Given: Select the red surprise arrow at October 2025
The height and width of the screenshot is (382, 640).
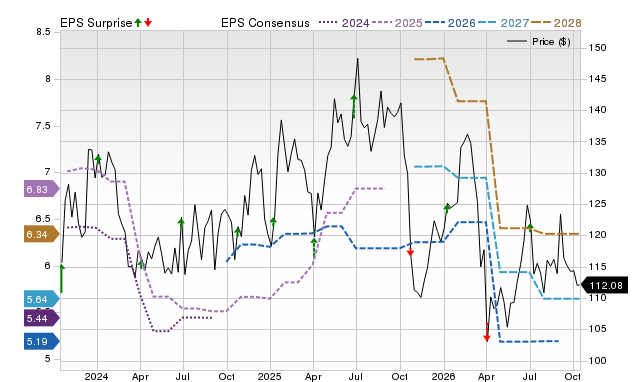Looking at the screenshot, I should point(410,251).
